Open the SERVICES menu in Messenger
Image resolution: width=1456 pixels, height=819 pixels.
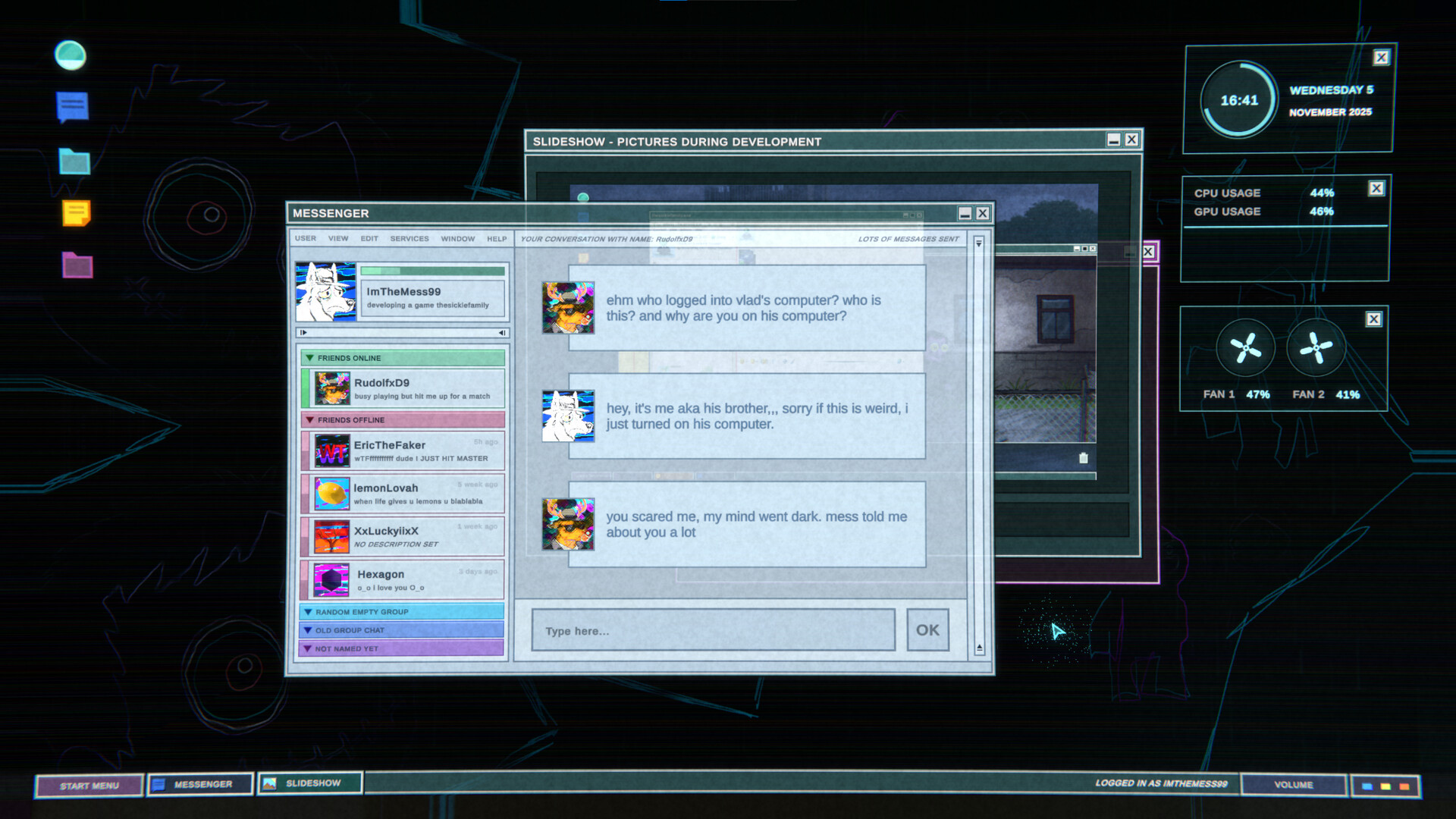tap(409, 238)
